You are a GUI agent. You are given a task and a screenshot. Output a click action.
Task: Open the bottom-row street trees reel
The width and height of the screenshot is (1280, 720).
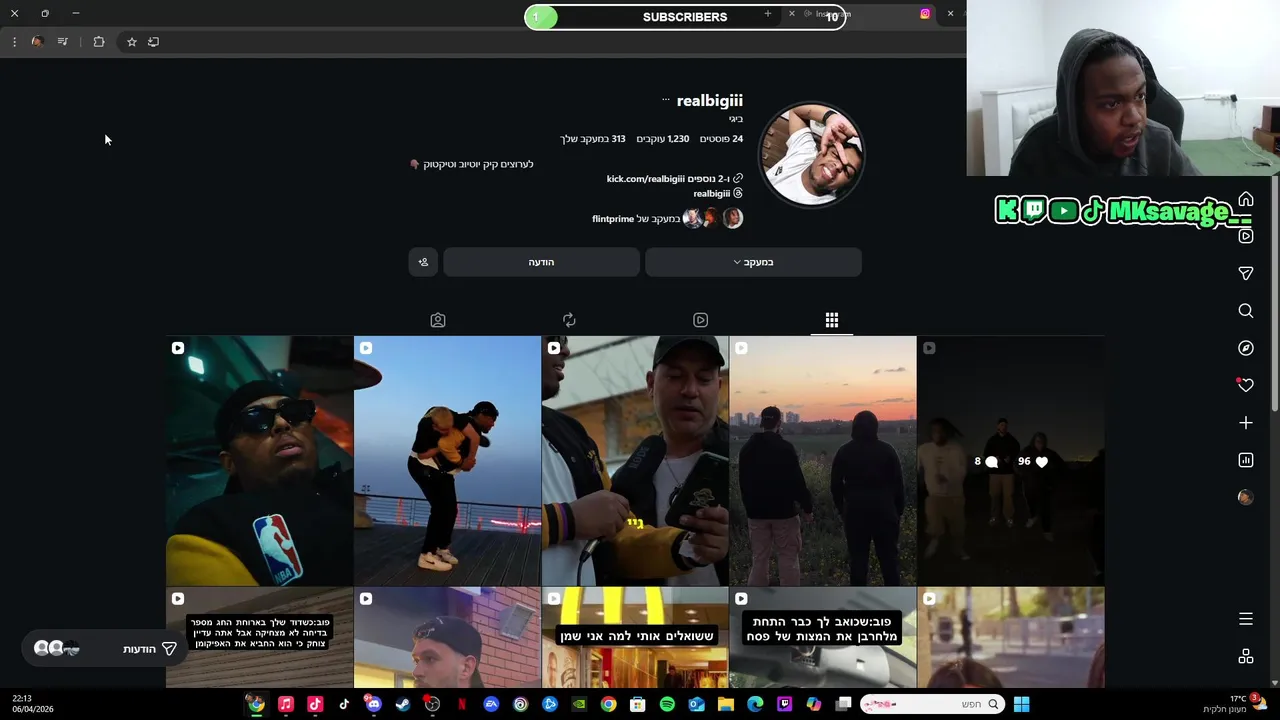tap(1011, 637)
